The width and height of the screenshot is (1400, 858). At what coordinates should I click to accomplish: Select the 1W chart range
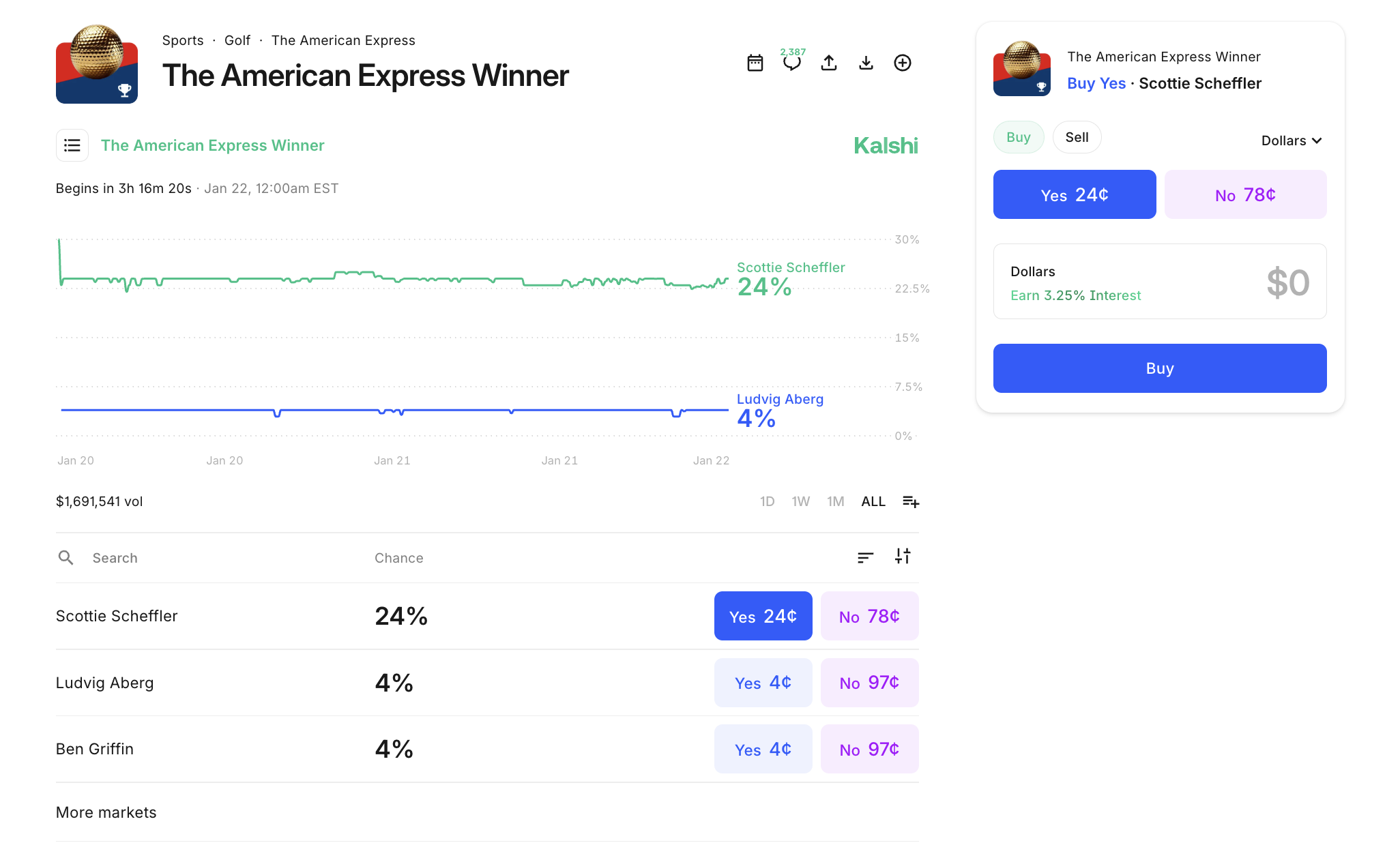point(800,502)
